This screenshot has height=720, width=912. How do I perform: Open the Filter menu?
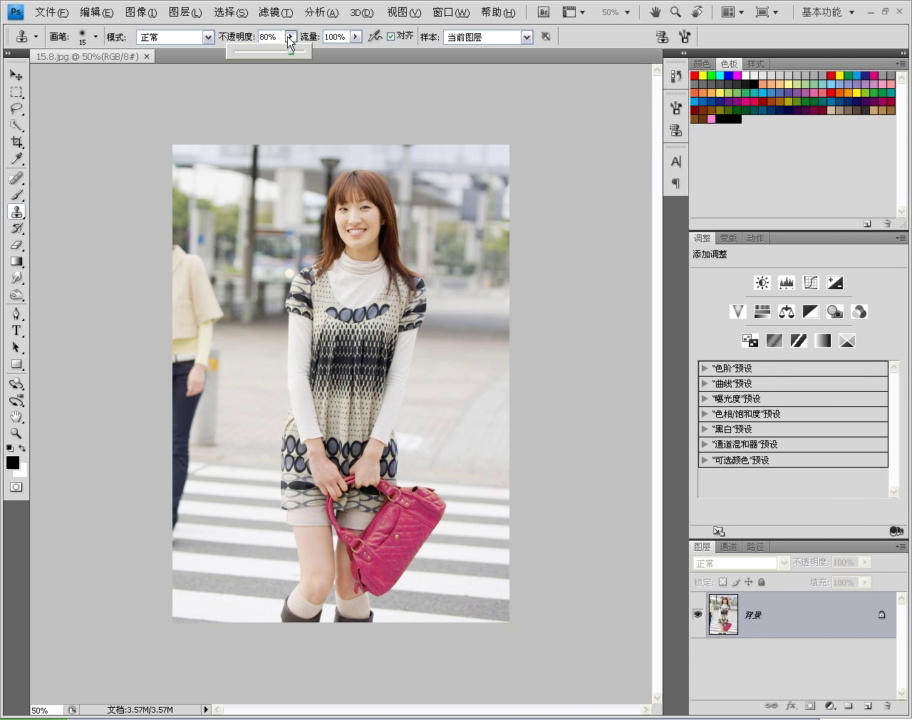(x=276, y=12)
